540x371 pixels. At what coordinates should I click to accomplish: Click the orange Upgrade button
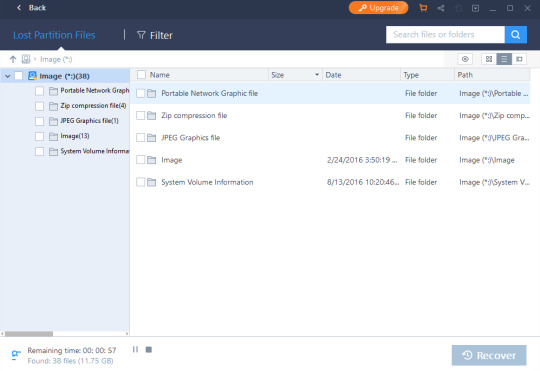pos(378,8)
